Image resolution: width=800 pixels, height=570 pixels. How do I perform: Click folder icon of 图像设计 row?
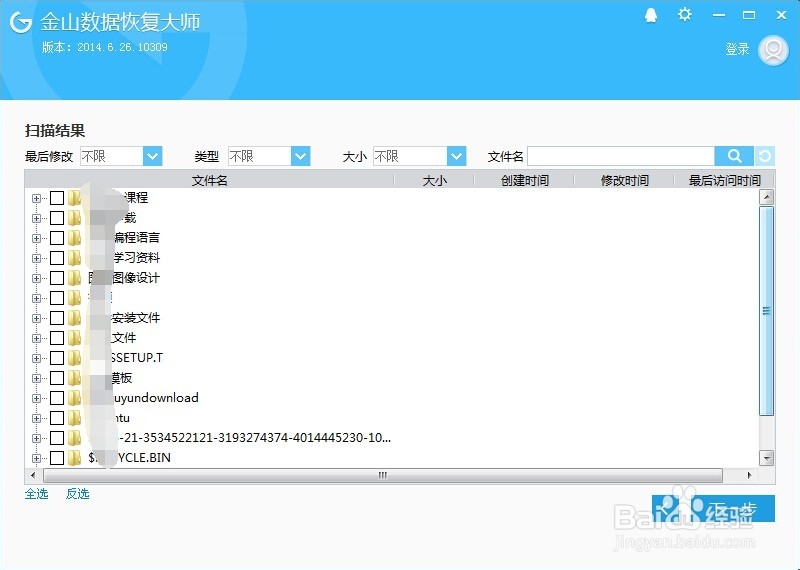pyautogui.click(x=74, y=278)
